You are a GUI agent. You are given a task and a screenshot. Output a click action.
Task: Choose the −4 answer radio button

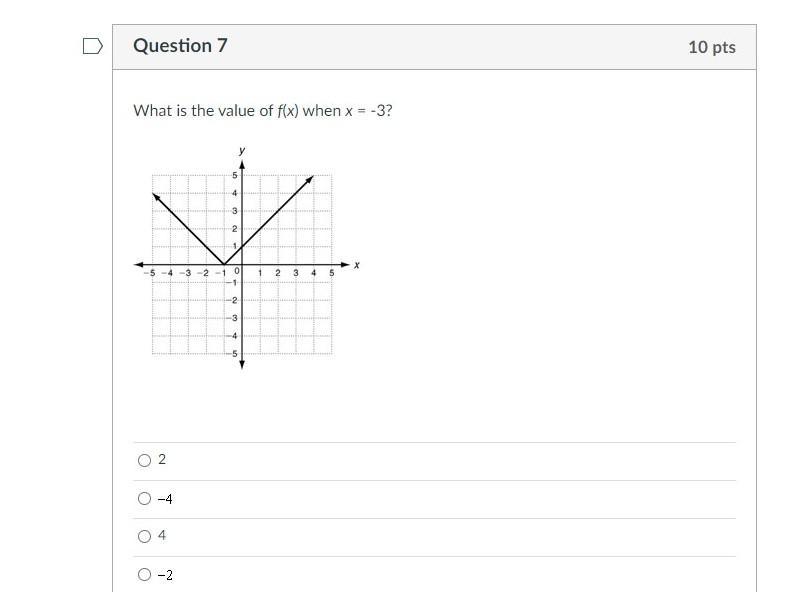pos(145,498)
